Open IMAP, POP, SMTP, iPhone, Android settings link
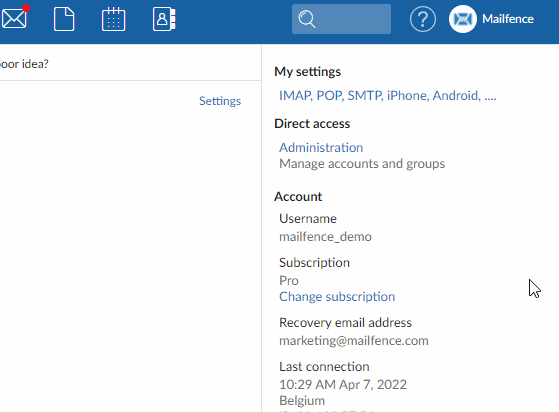This screenshot has height=412, width=559. (388, 96)
